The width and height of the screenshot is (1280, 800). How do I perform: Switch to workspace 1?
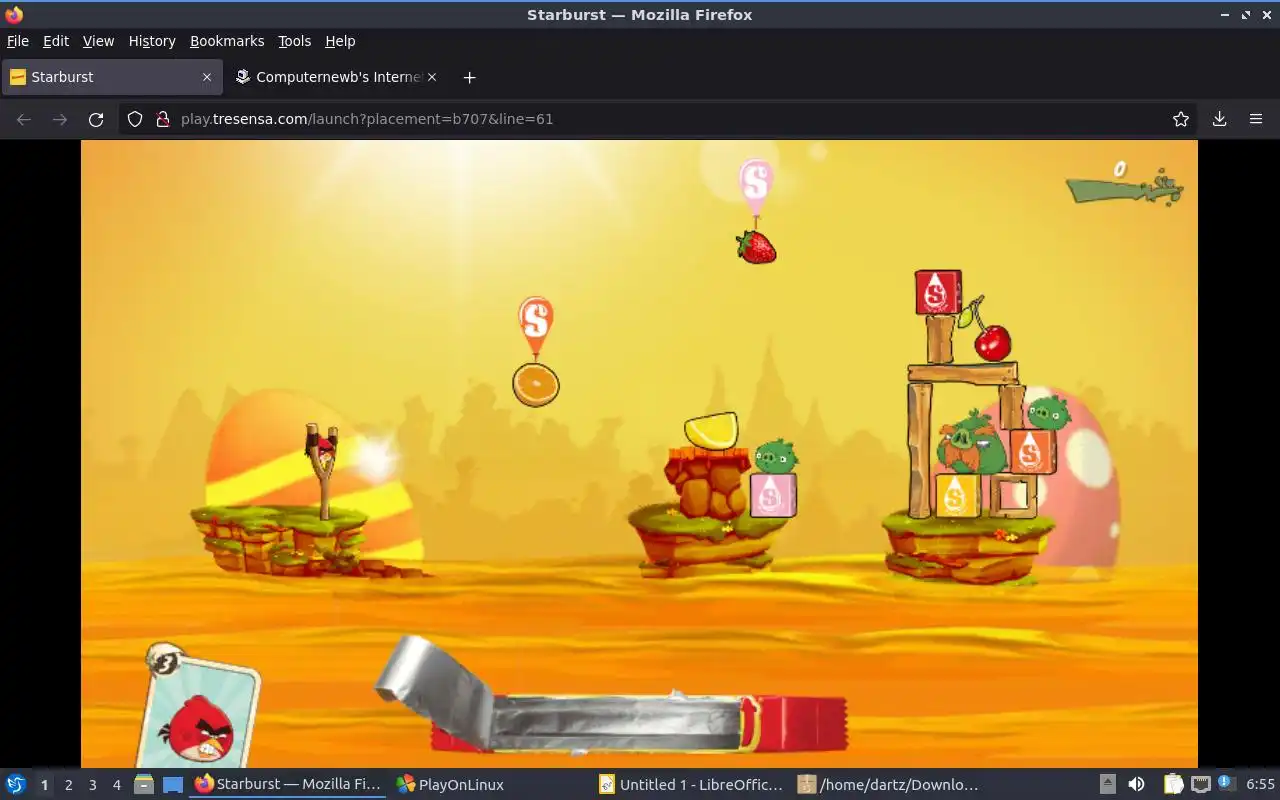(44, 785)
